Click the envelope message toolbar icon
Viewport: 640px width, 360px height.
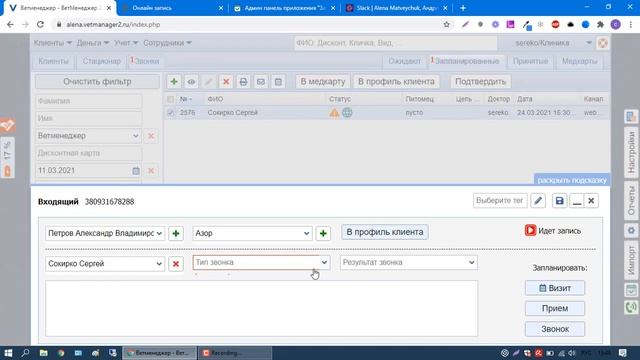pyautogui.click(x=260, y=82)
